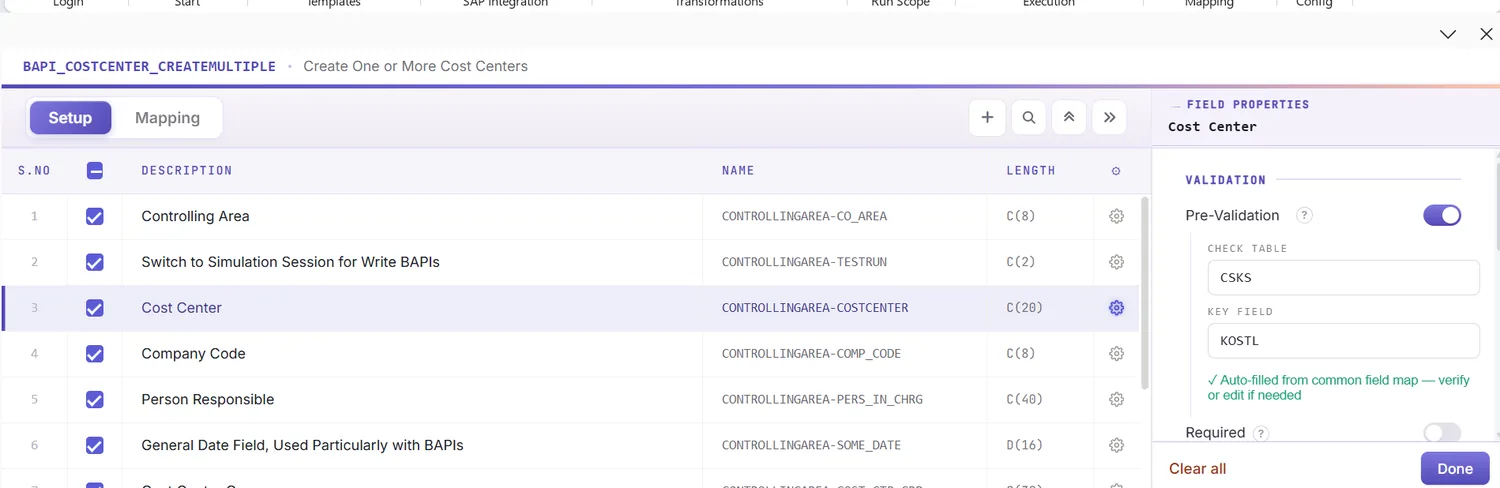
Task: Open the SAP Integration navigation item
Action: click(x=505, y=4)
